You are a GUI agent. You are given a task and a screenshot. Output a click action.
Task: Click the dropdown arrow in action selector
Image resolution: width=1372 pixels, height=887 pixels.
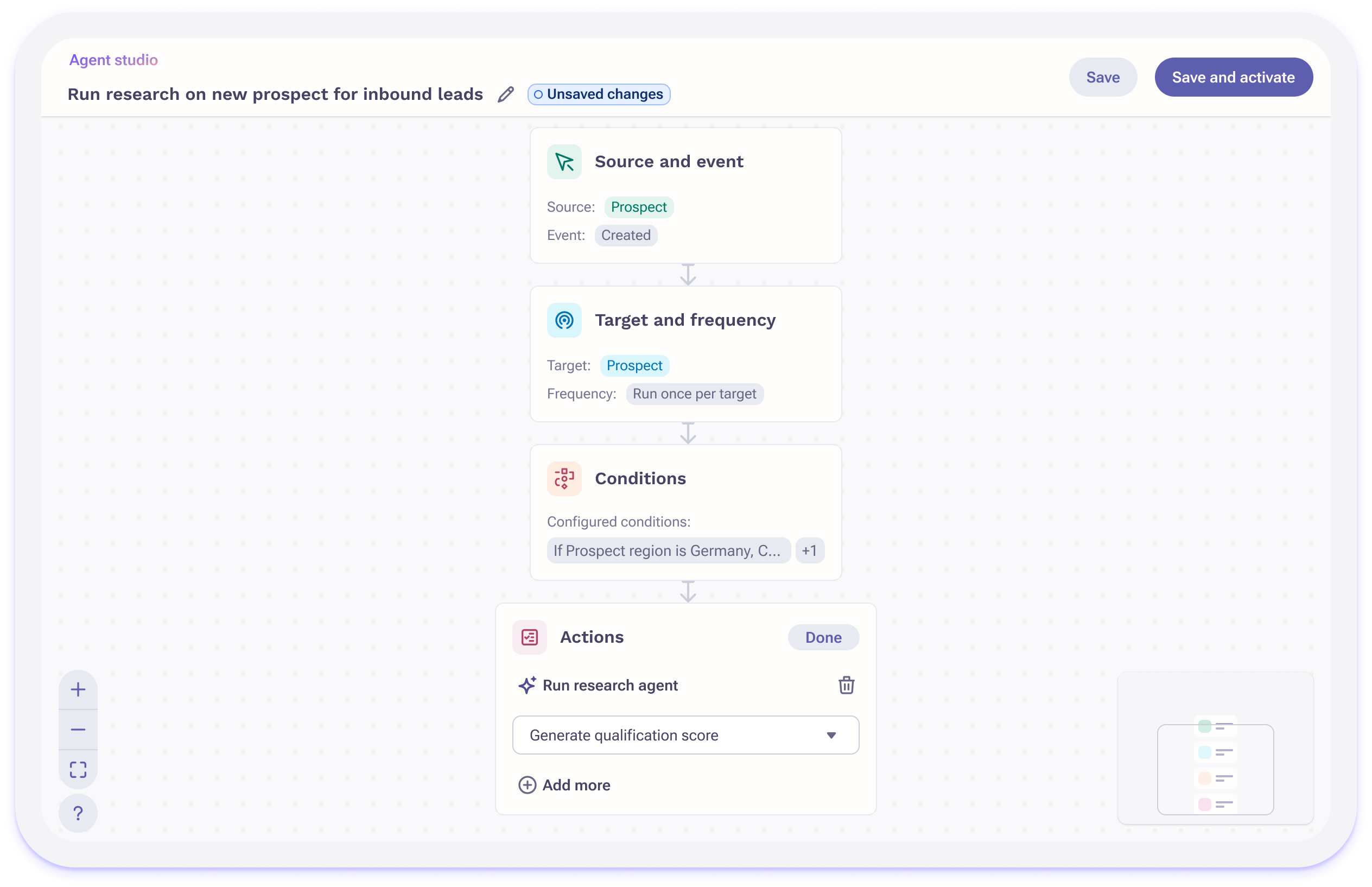point(831,735)
